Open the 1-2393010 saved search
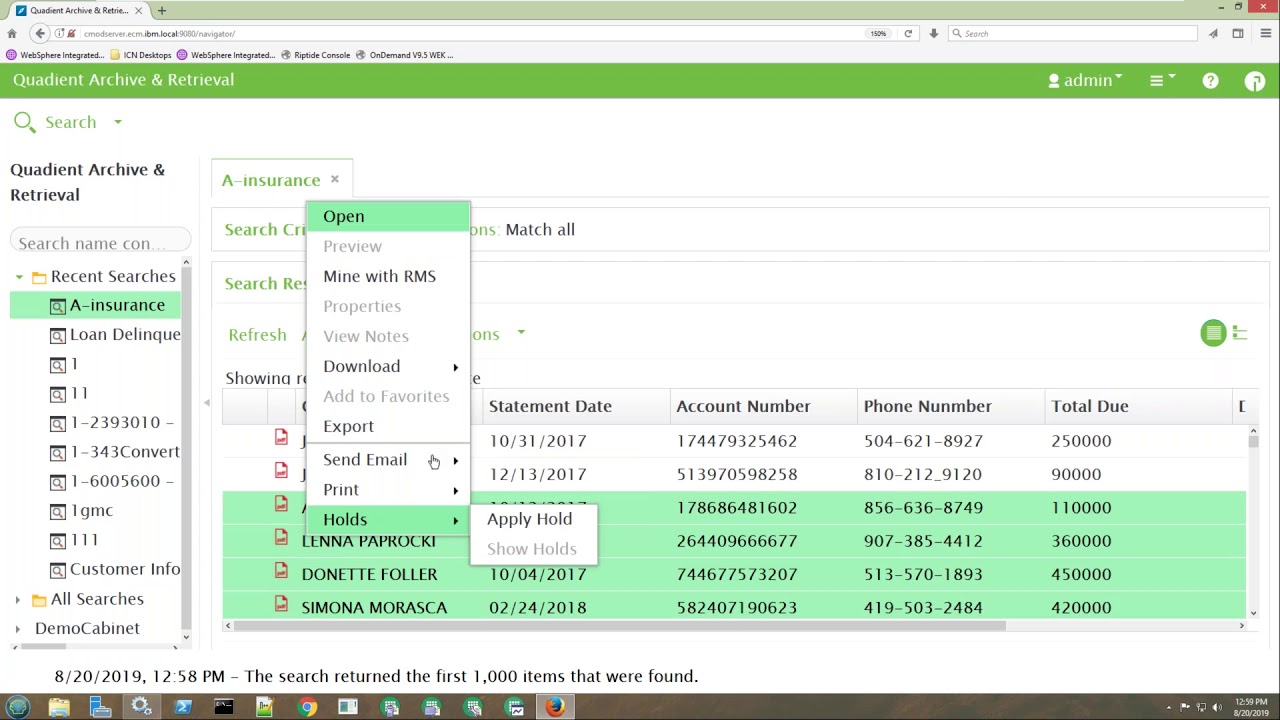 112,422
